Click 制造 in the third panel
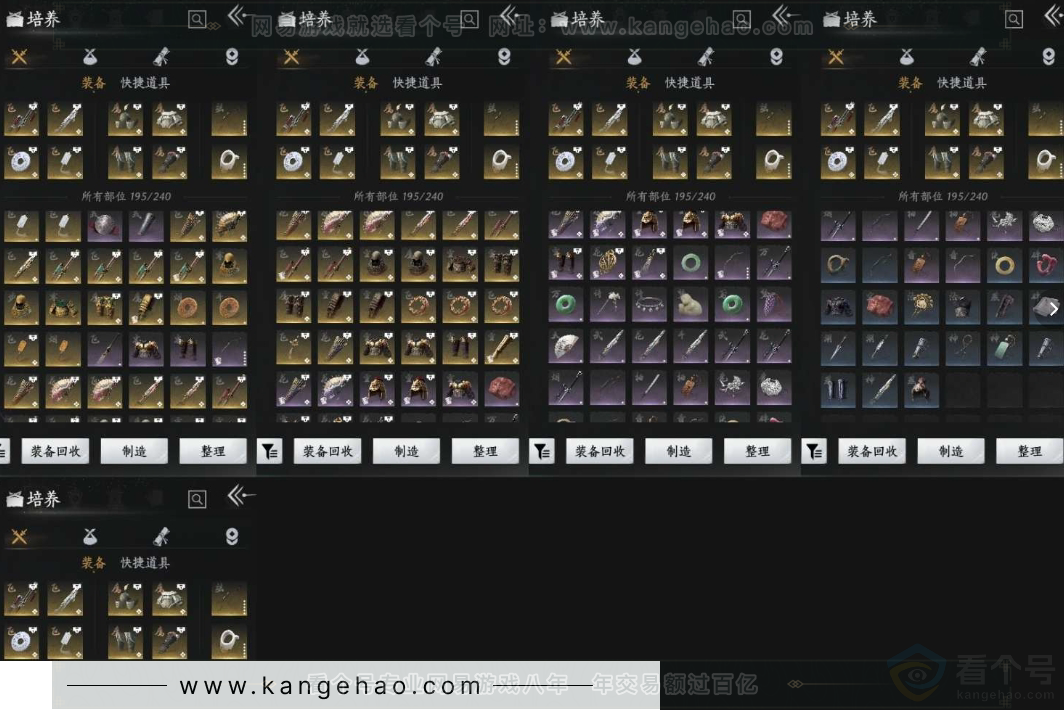The image size is (1064, 710). coord(679,451)
